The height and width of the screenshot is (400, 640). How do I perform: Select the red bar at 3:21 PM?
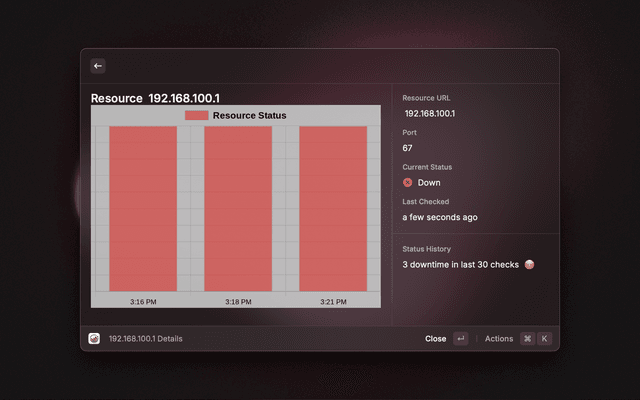click(333, 209)
